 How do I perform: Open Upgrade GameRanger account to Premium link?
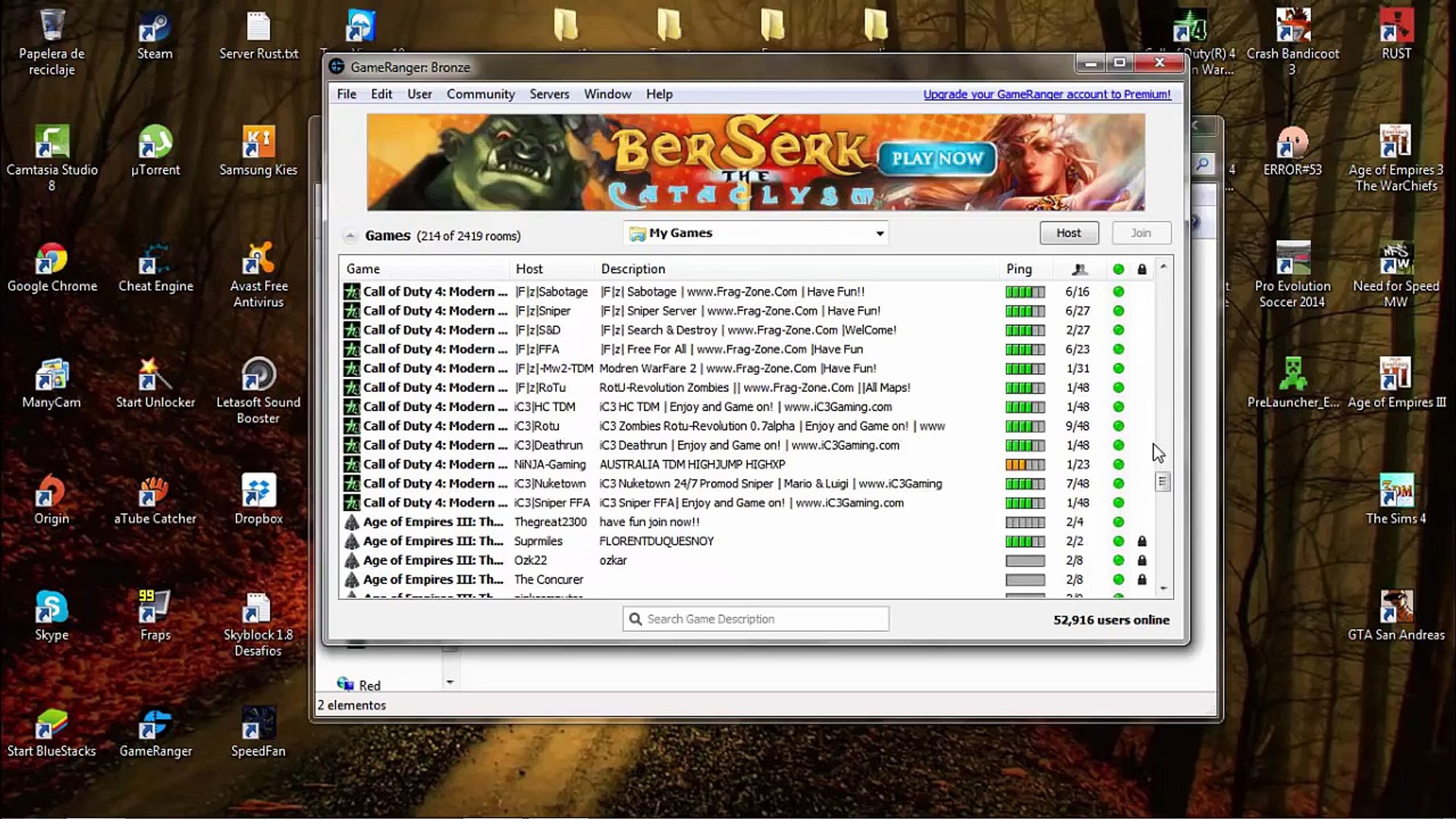tap(1046, 94)
